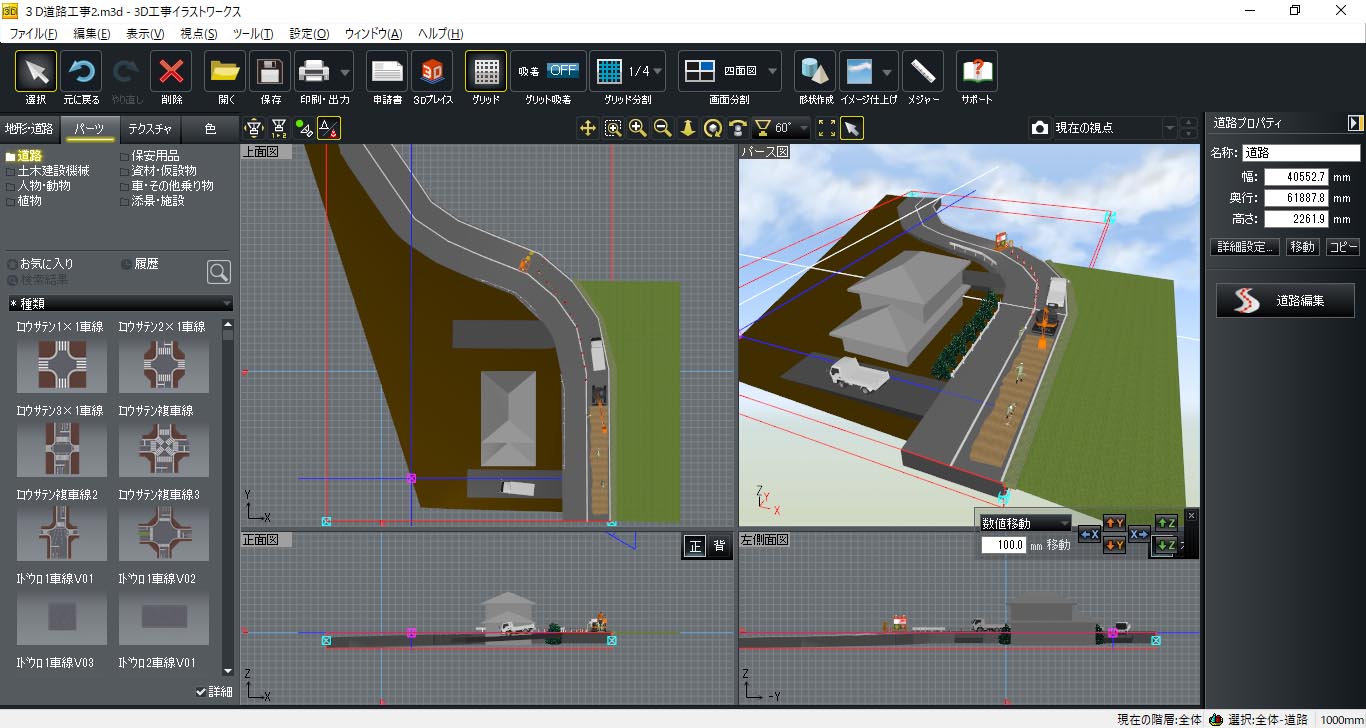
Task: Save the project using the 保存 icon
Action: pyautogui.click(x=270, y=71)
